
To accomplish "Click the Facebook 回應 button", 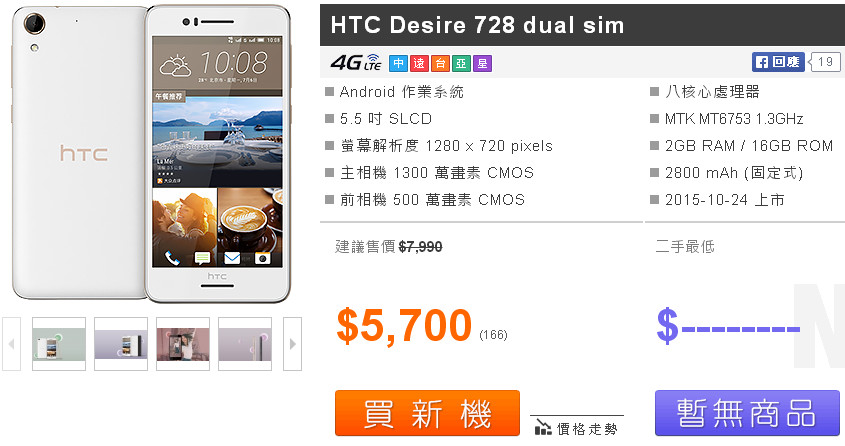I will pyautogui.click(x=779, y=62).
